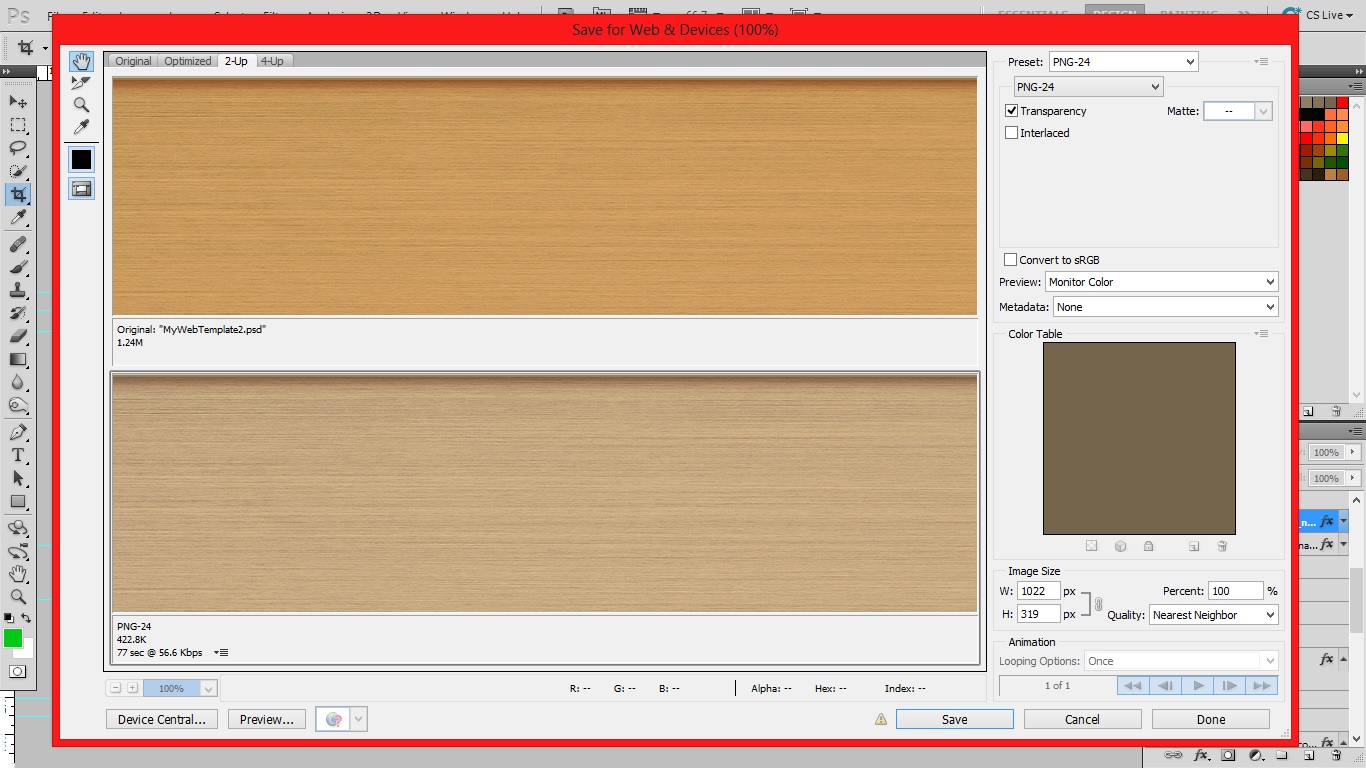1366x768 pixels.
Task: Click the image height field
Action: [x=1039, y=614]
